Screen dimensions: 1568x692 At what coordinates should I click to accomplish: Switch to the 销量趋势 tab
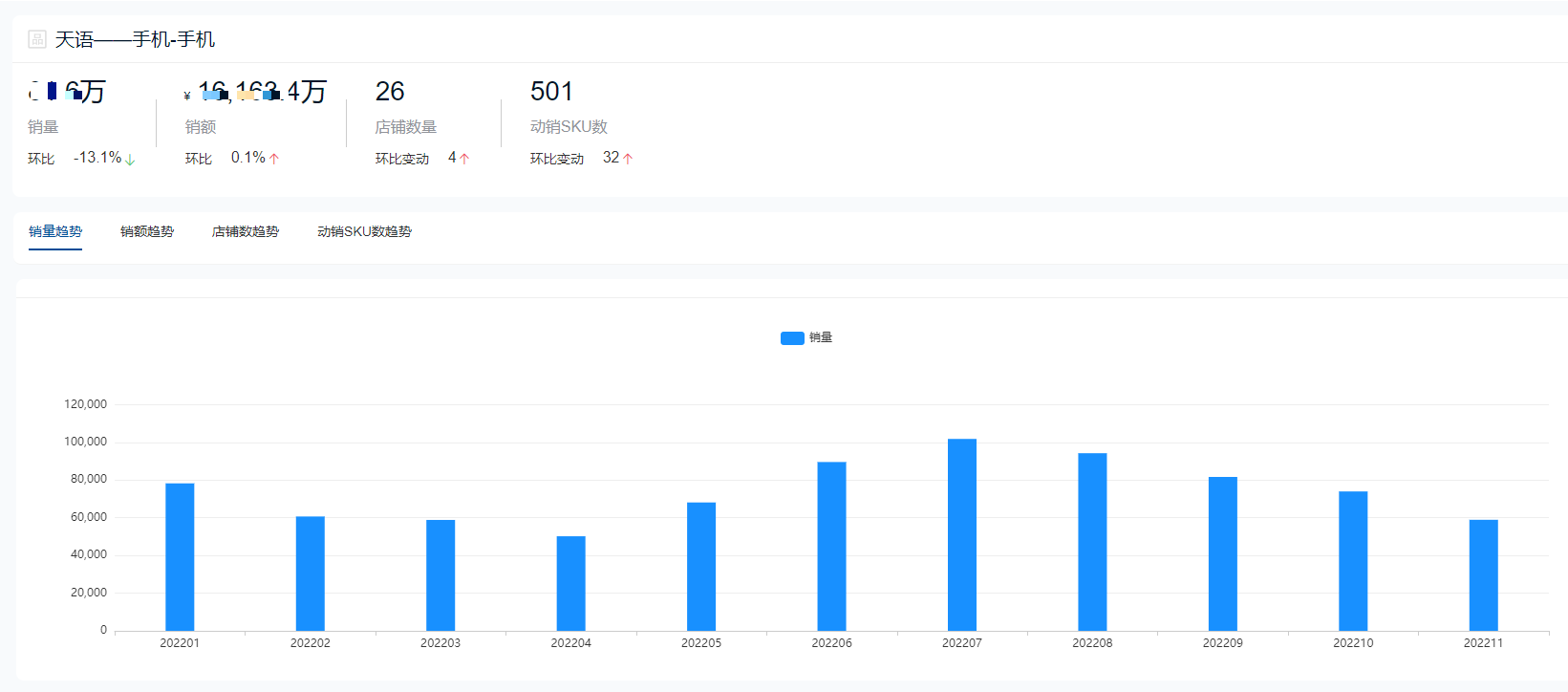[55, 231]
